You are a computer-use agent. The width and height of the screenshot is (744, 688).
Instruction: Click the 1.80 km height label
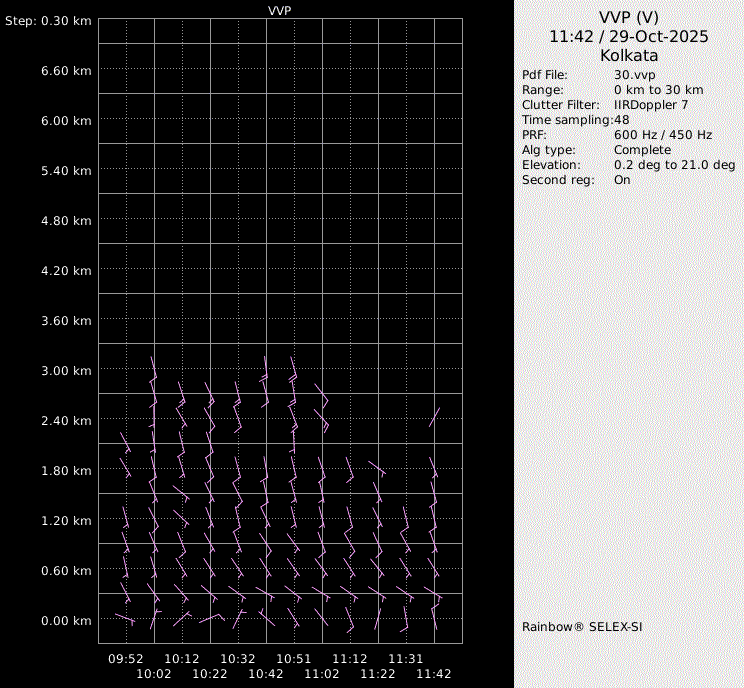66,471
